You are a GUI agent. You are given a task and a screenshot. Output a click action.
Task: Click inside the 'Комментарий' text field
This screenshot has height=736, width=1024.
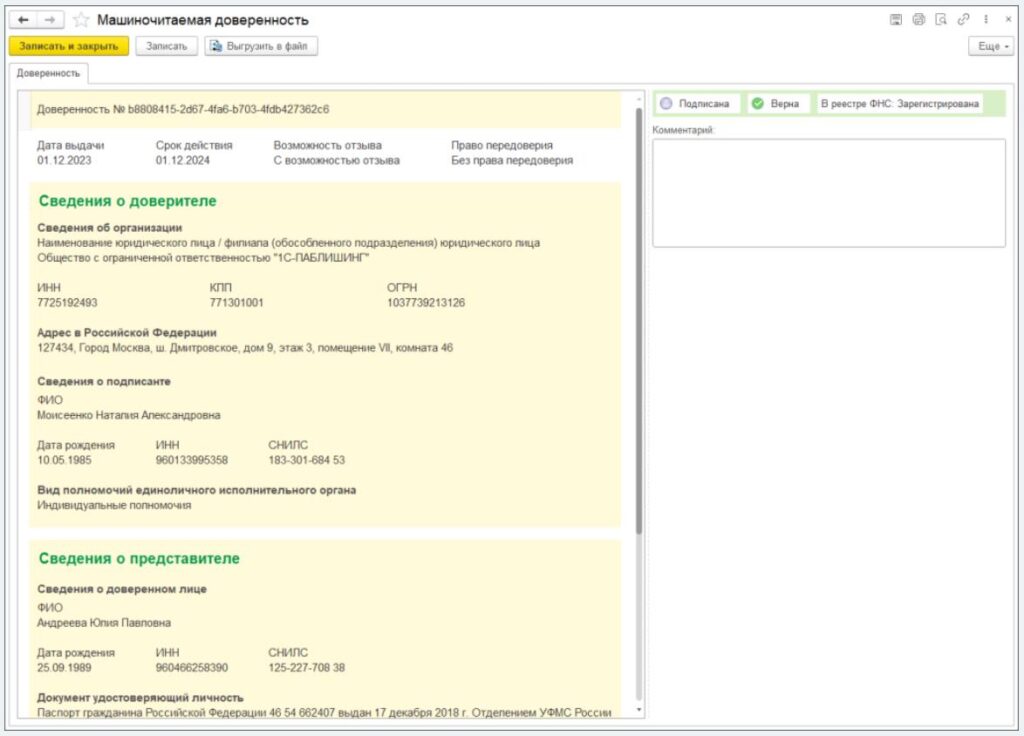tap(829, 193)
